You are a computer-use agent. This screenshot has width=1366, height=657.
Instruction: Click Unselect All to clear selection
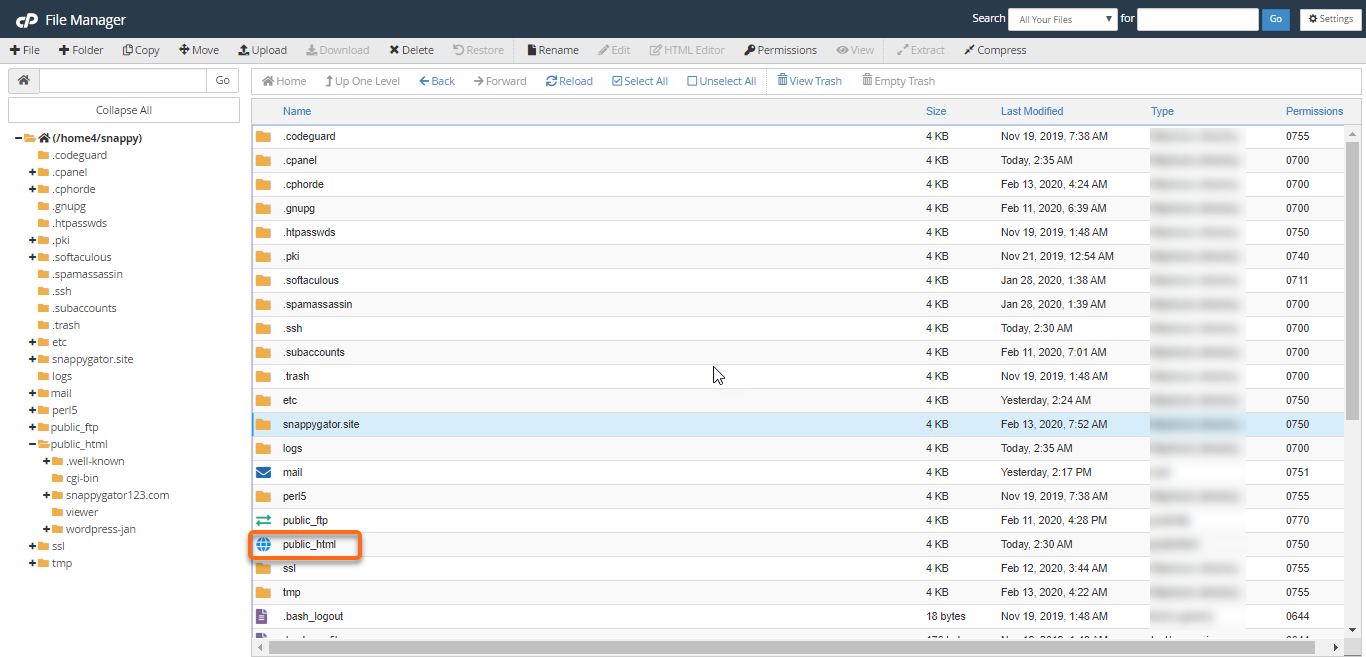tap(721, 80)
